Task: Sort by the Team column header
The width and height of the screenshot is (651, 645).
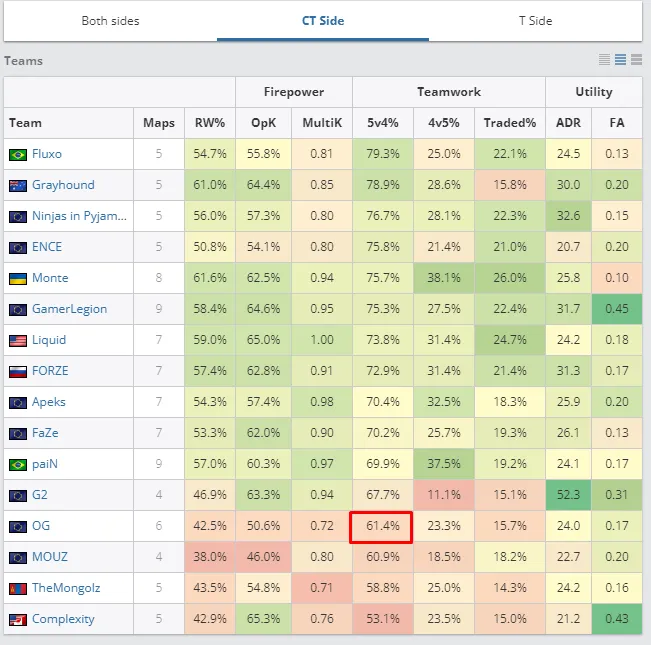Action: [69, 123]
